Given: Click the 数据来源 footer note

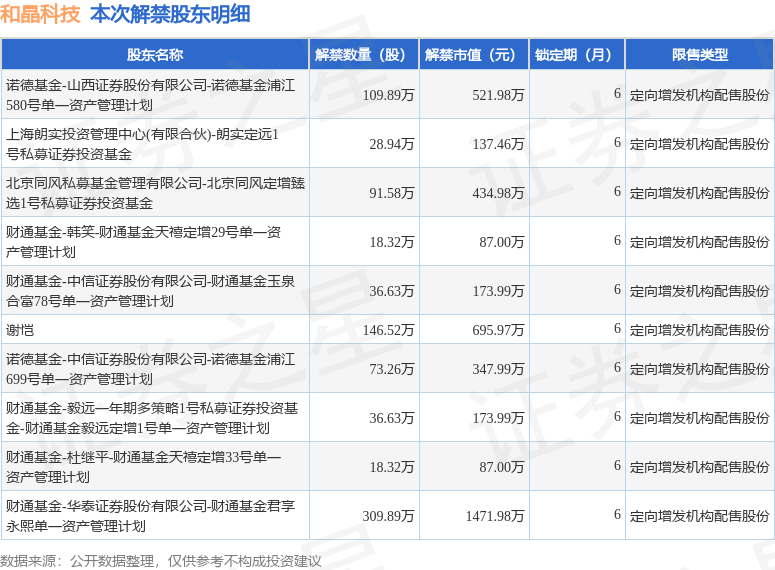Looking at the screenshot, I should [161, 561].
